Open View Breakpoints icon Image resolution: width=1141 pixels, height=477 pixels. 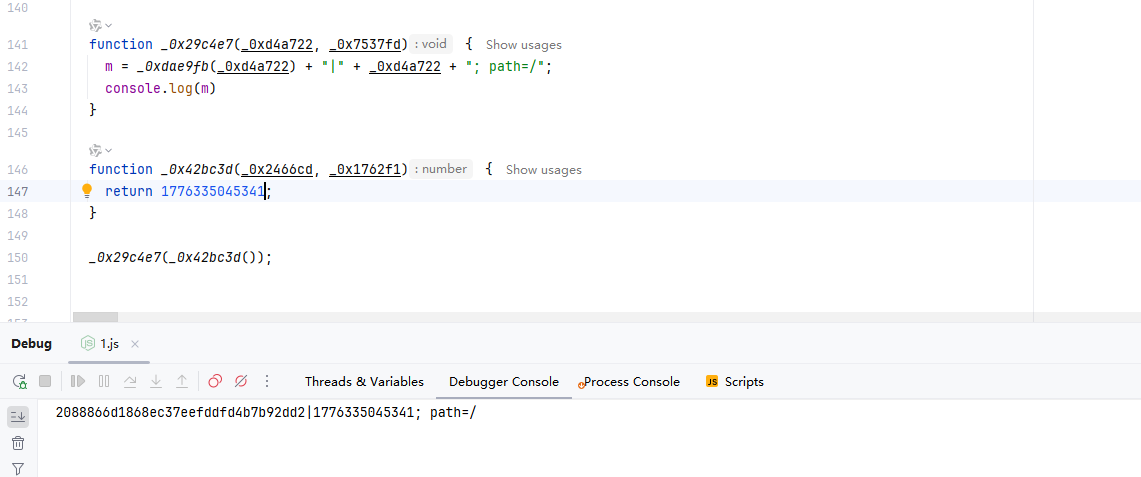[215, 381]
